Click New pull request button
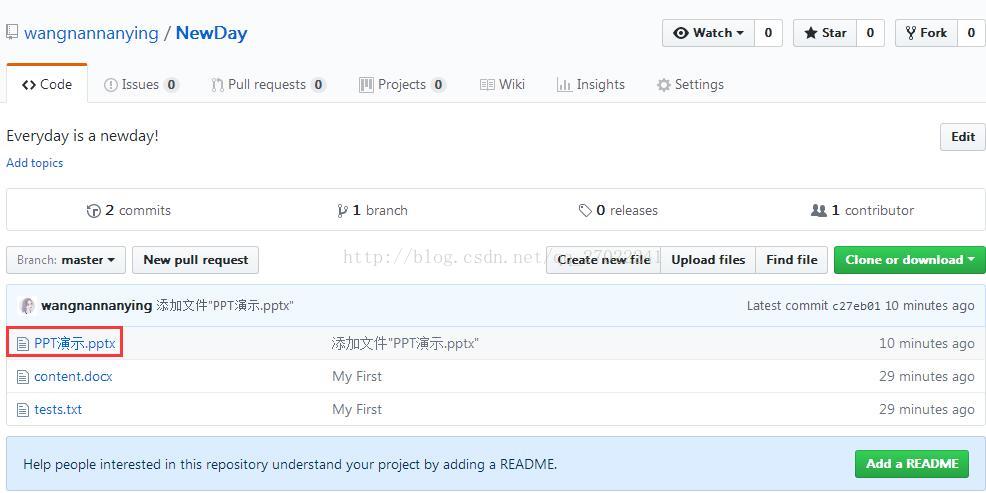Screen dimensions: 986x493 (x=196, y=260)
